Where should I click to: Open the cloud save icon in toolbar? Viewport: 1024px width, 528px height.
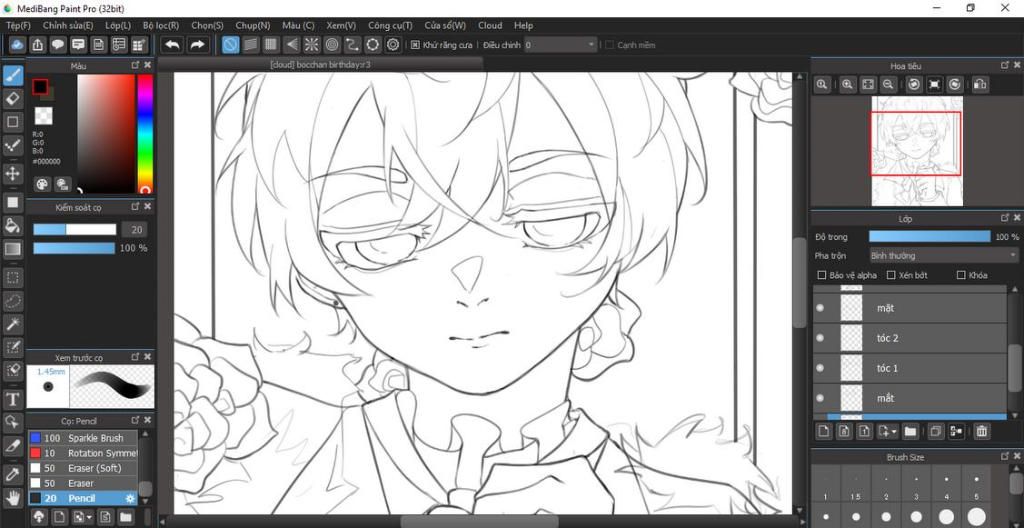[18, 45]
